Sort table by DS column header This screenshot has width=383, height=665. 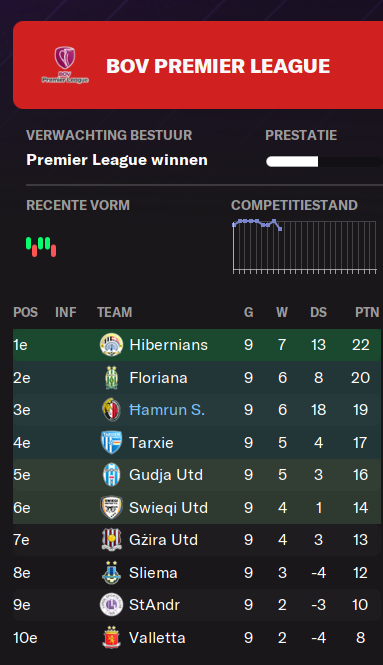coord(319,312)
